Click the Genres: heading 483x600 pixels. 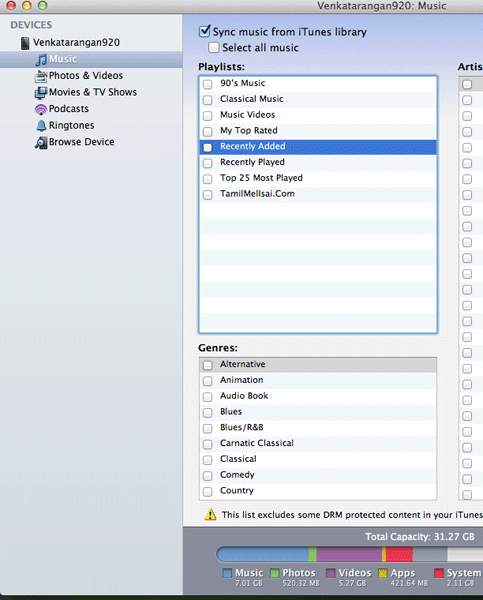[218, 348]
